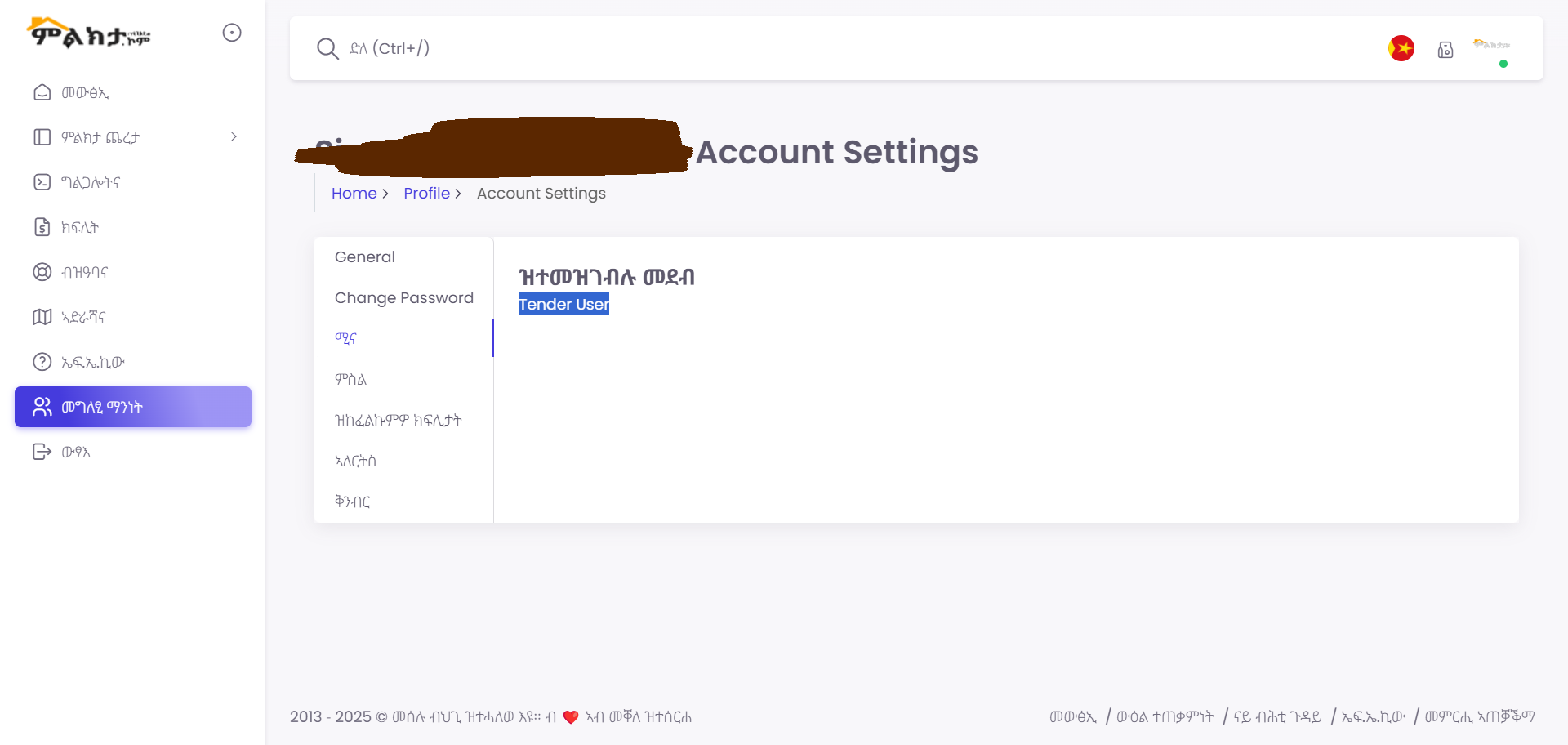The width and height of the screenshot is (1568, 745).
Task: Click the Home breadcrumb link
Action: 354,194
